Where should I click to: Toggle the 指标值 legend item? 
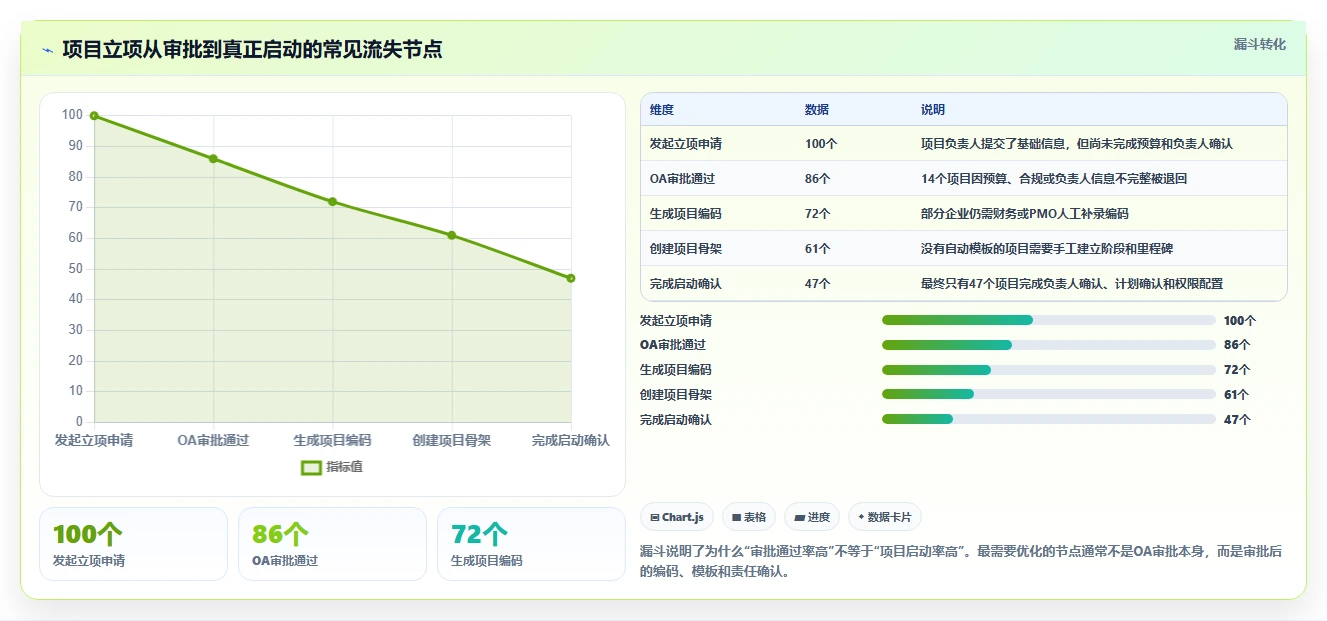pyautogui.click(x=332, y=467)
